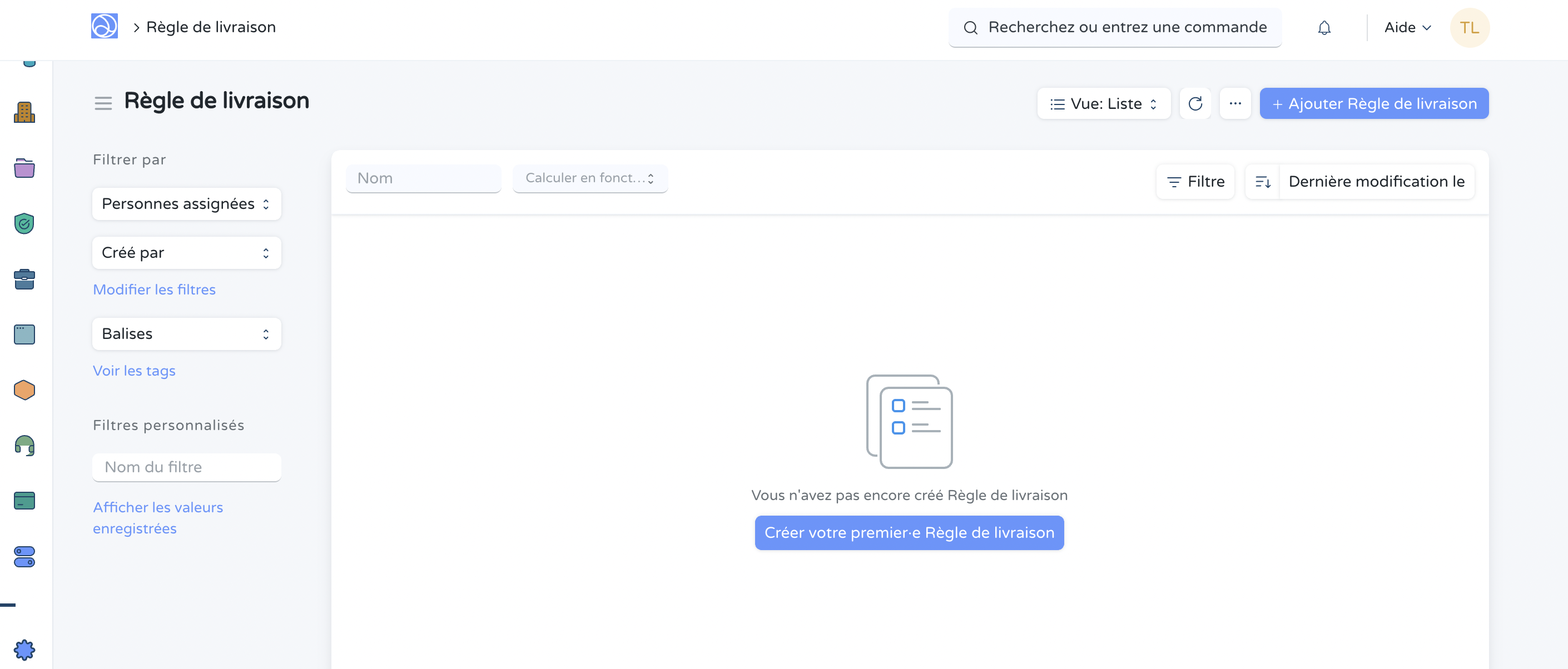Open the Balises dropdown
The width and height of the screenshot is (1568, 669).
point(186,334)
